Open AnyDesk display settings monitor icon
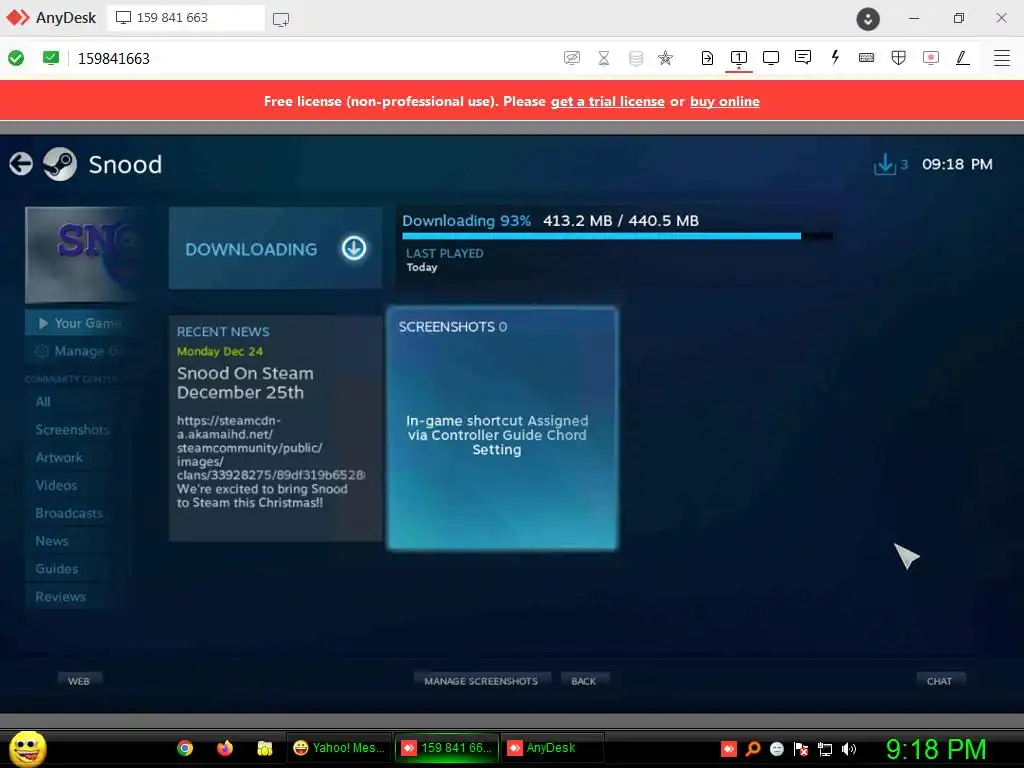 coord(771,58)
